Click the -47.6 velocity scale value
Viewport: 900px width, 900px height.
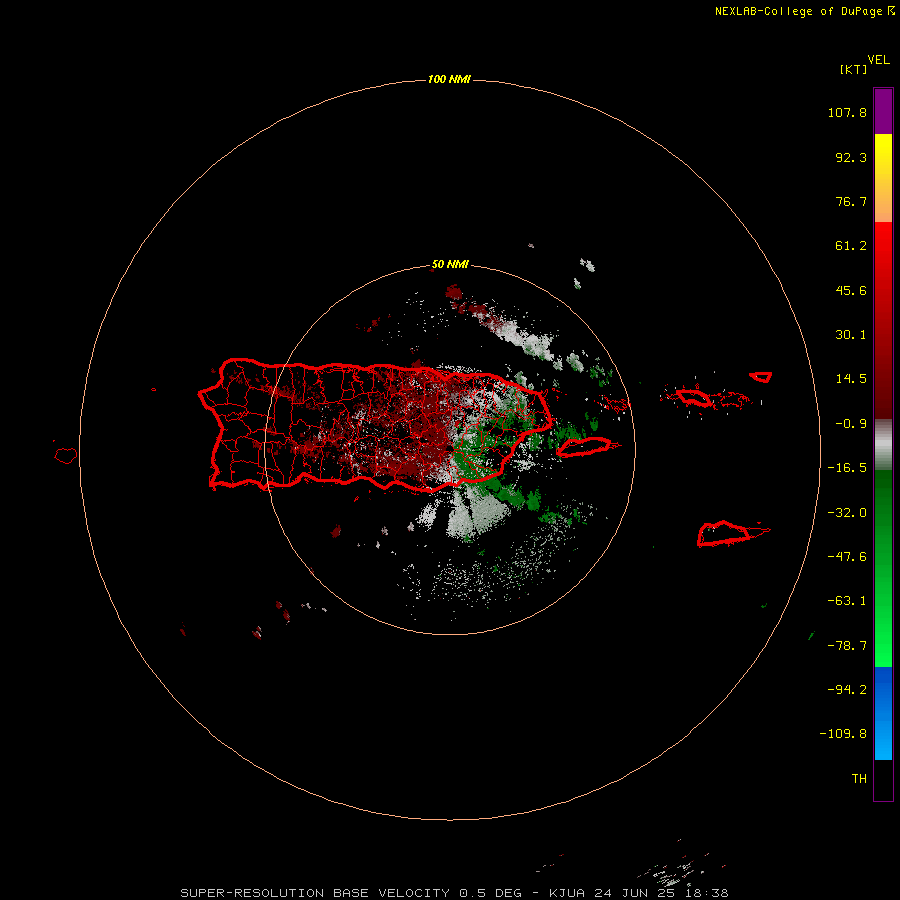pyautogui.click(x=847, y=557)
